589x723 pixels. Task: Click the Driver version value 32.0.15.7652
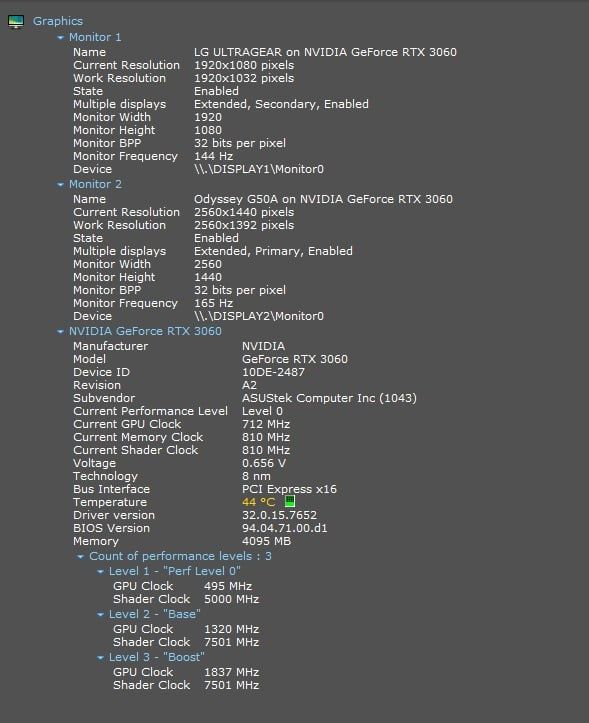[x=280, y=515]
